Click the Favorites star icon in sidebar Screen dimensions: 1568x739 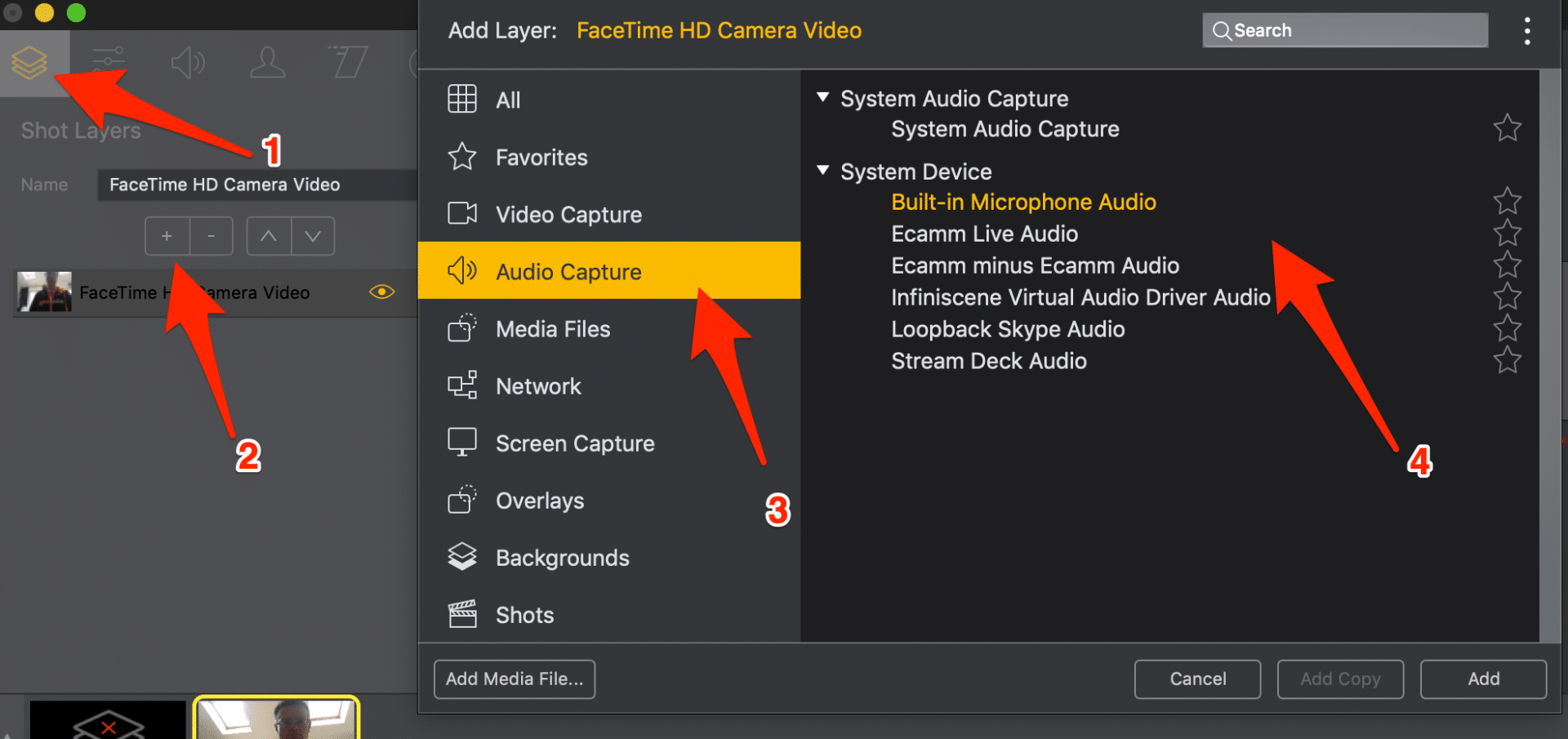pyautogui.click(x=462, y=156)
